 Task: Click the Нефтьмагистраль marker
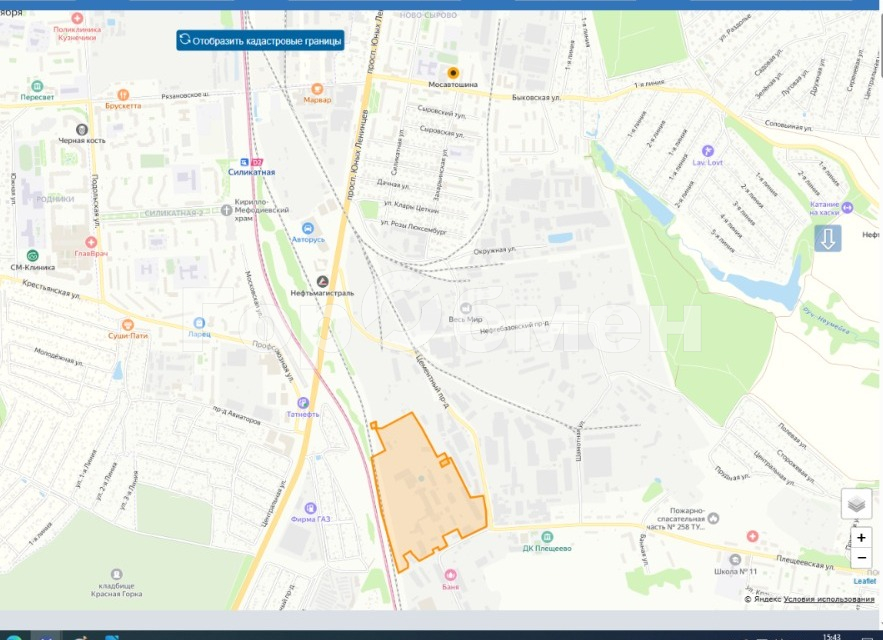pyautogui.click(x=322, y=282)
